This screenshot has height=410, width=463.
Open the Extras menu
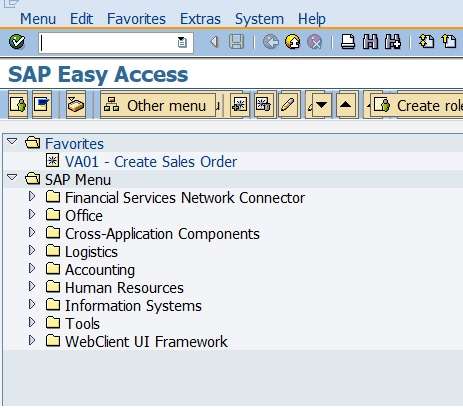pyautogui.click(x=200, y=19)
